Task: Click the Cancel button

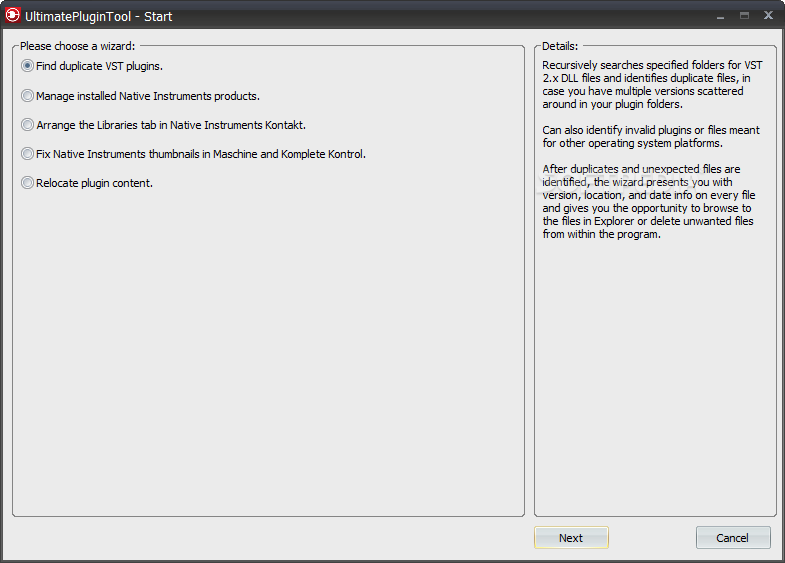Action: coord(733,537)
